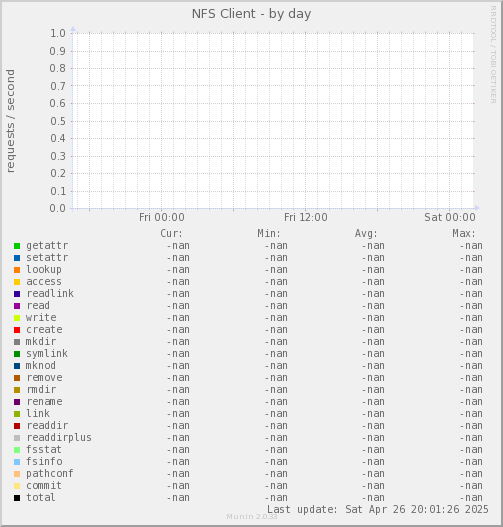This screenshot has width=503, height=527.
Task: Select the 'fsstat' legend label
Action: [x=44, y=450]
